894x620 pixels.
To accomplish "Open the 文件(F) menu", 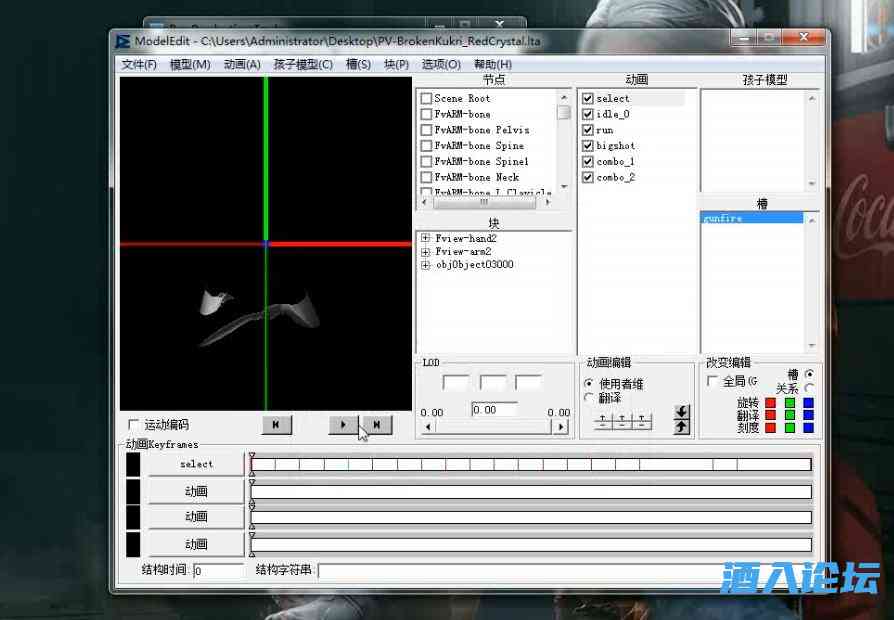I will click(x=139, y=64).
